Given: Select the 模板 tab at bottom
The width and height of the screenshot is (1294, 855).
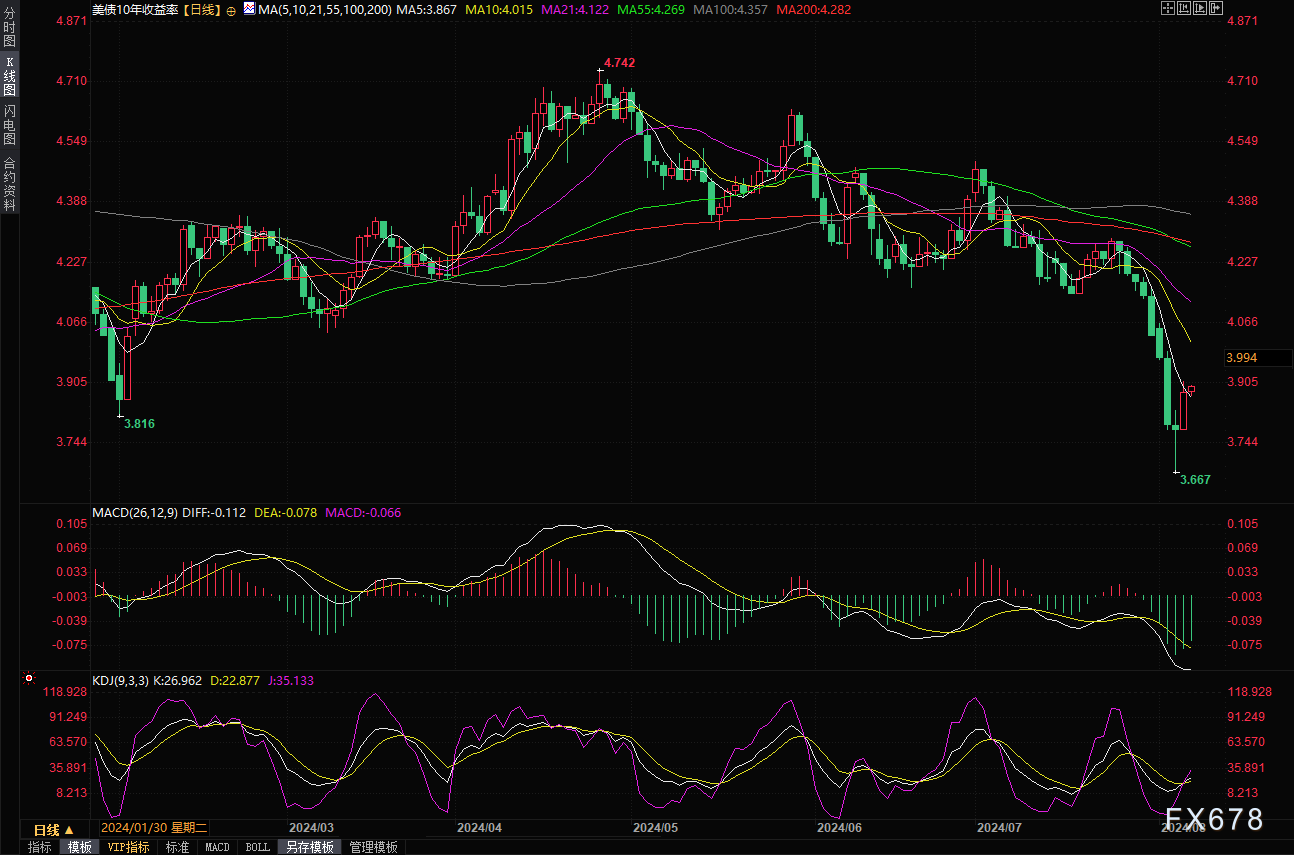Looking at the screenshot, I should click(x=79, y=847).
